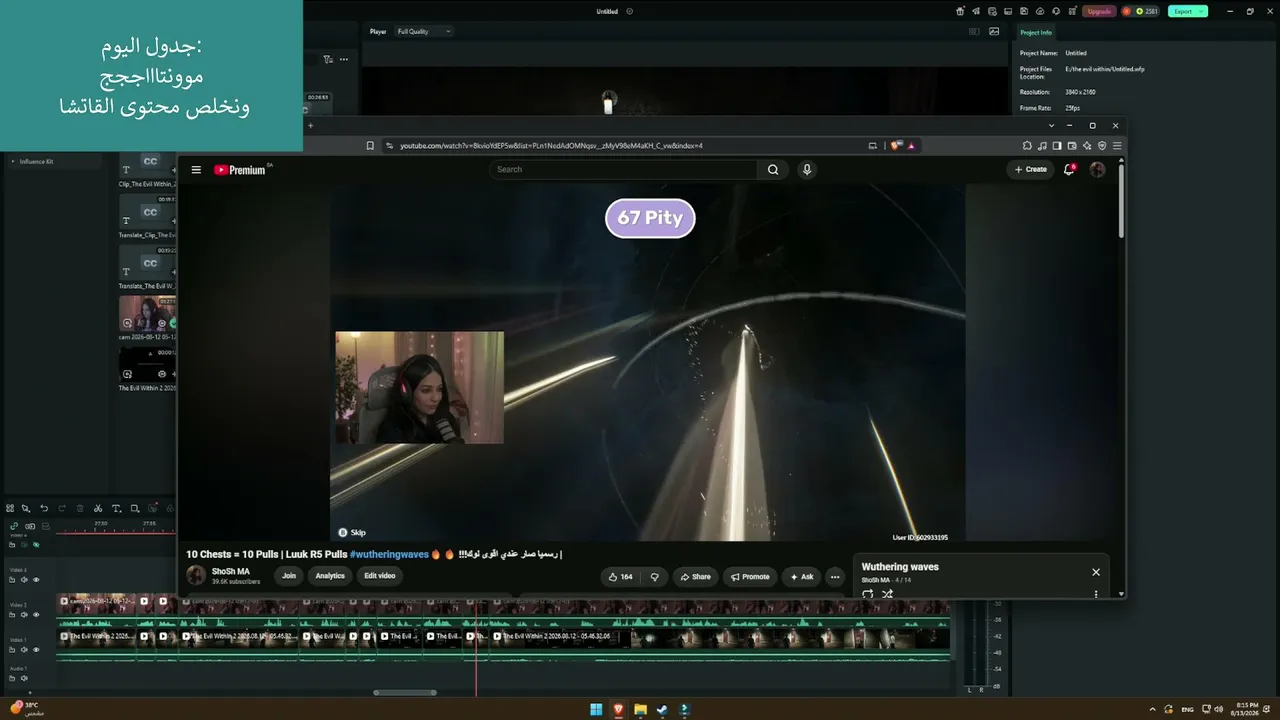Select the Text tool in timeline toolbar
This screenshot has width=1280, height=720.
coord(116,509)
